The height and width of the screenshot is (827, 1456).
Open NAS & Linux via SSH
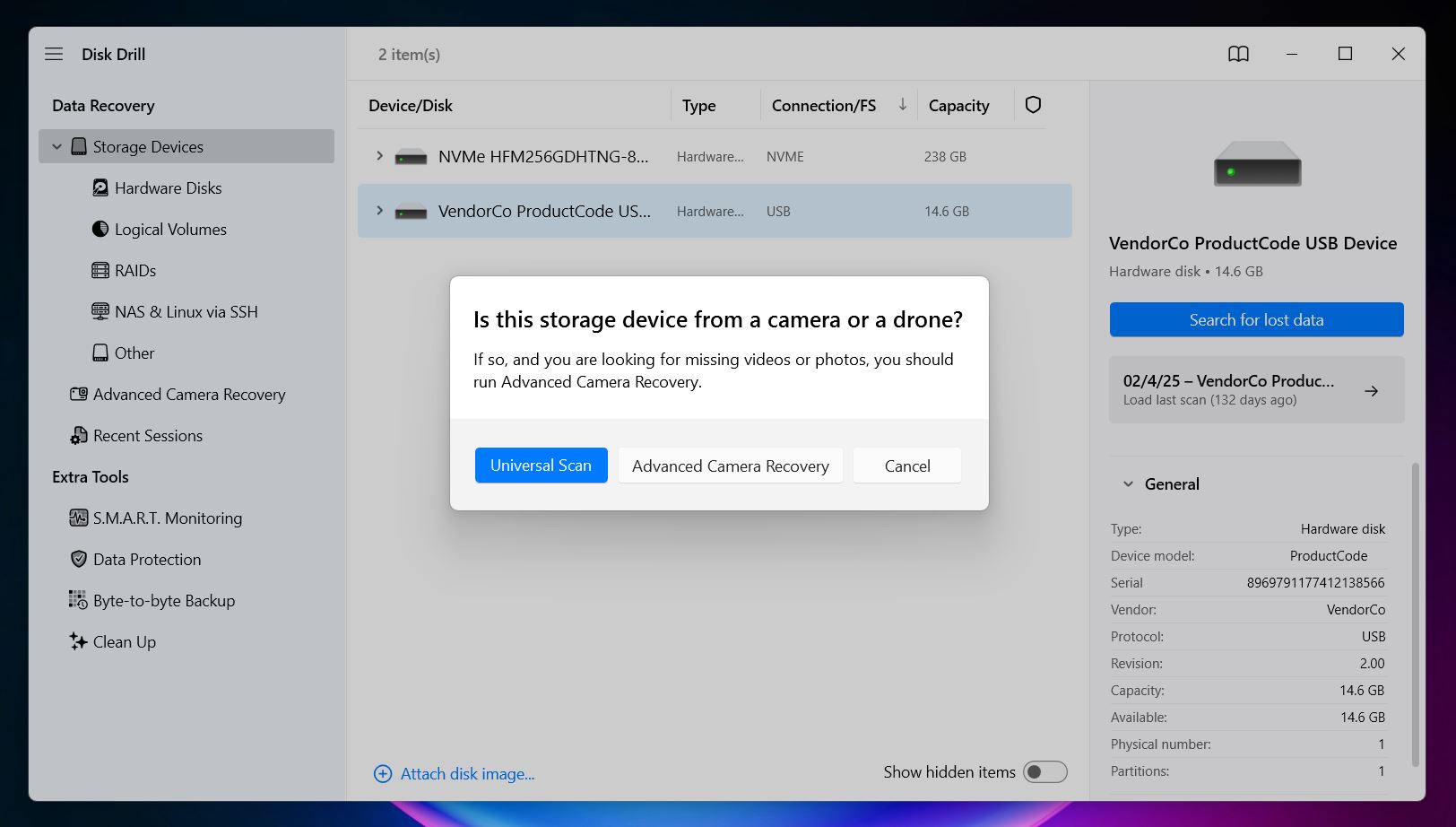click(186, 312)
